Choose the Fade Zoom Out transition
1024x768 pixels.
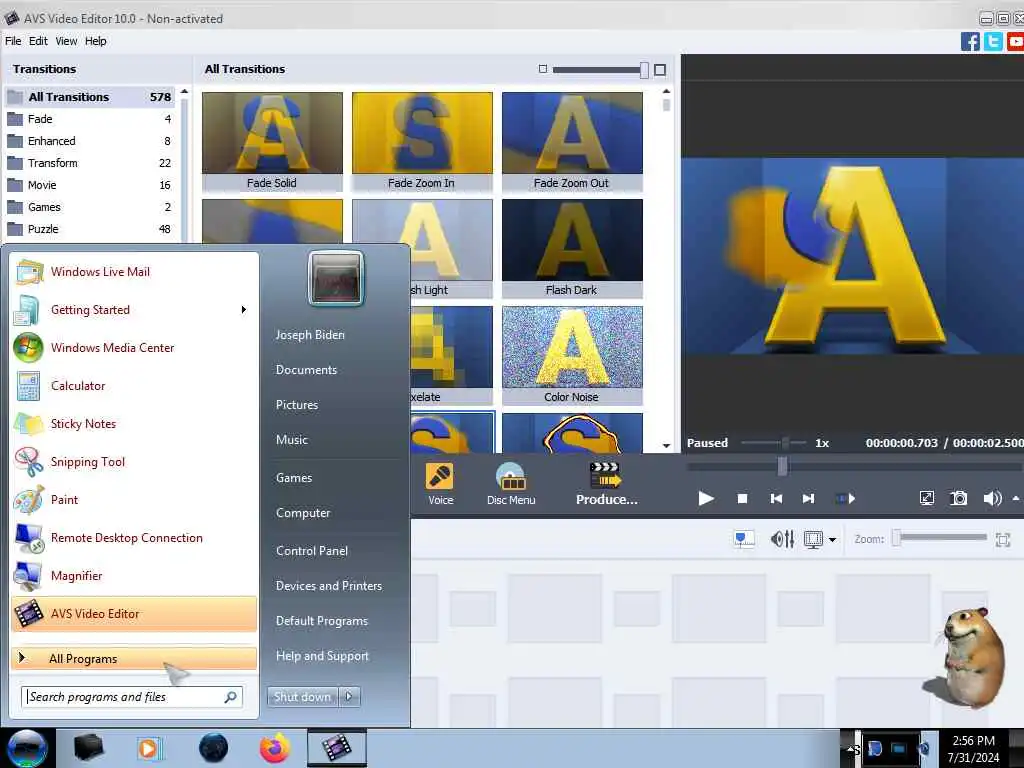[x=572, y=141]
